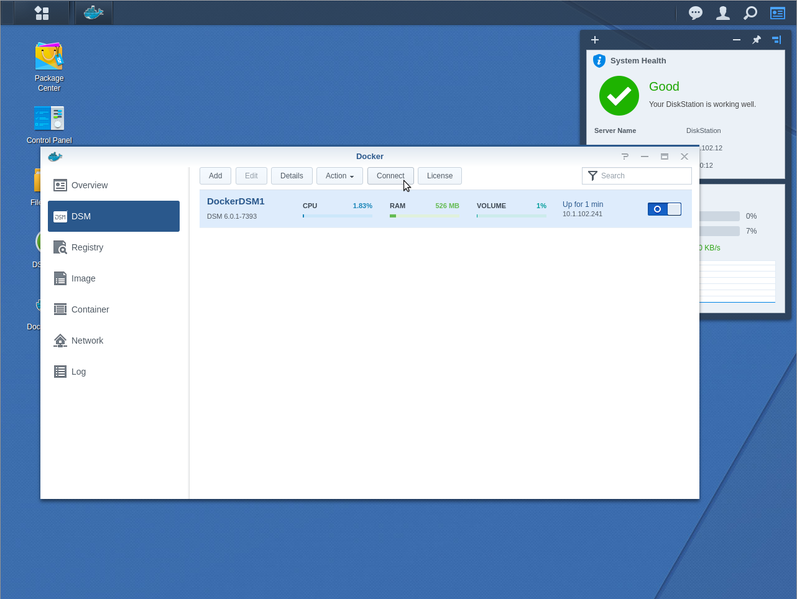Click the filter funnel icon in search box

pos(592,176)
